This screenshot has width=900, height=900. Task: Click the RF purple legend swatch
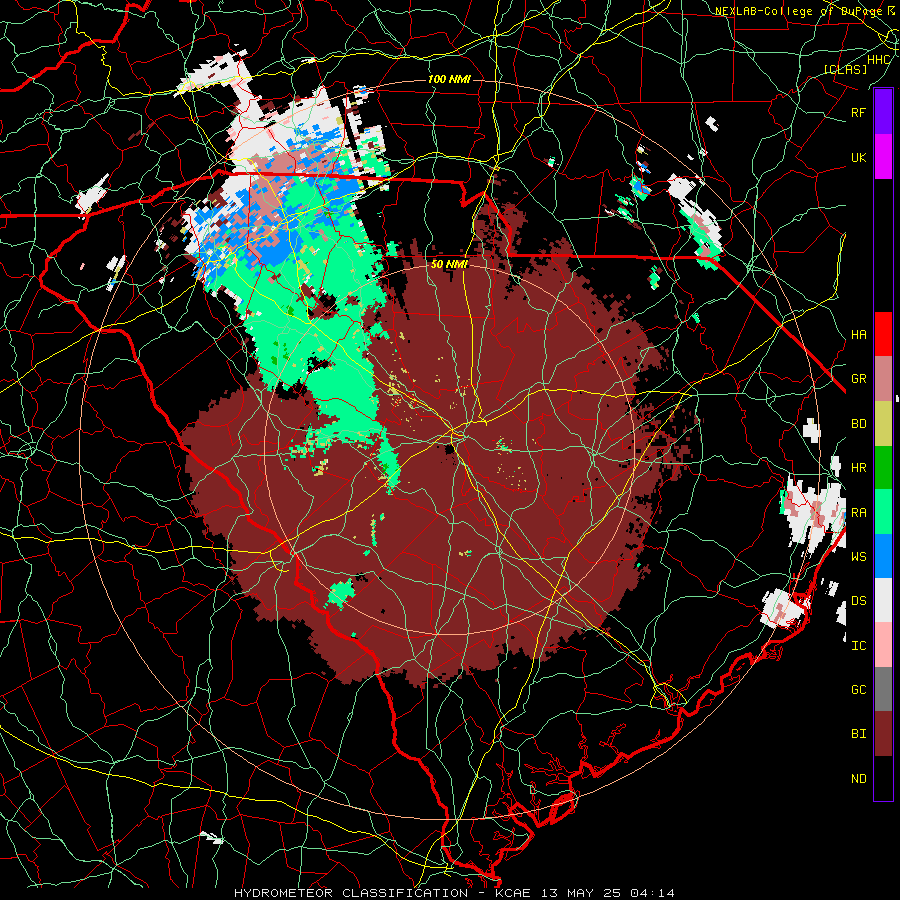pos(883,112)
